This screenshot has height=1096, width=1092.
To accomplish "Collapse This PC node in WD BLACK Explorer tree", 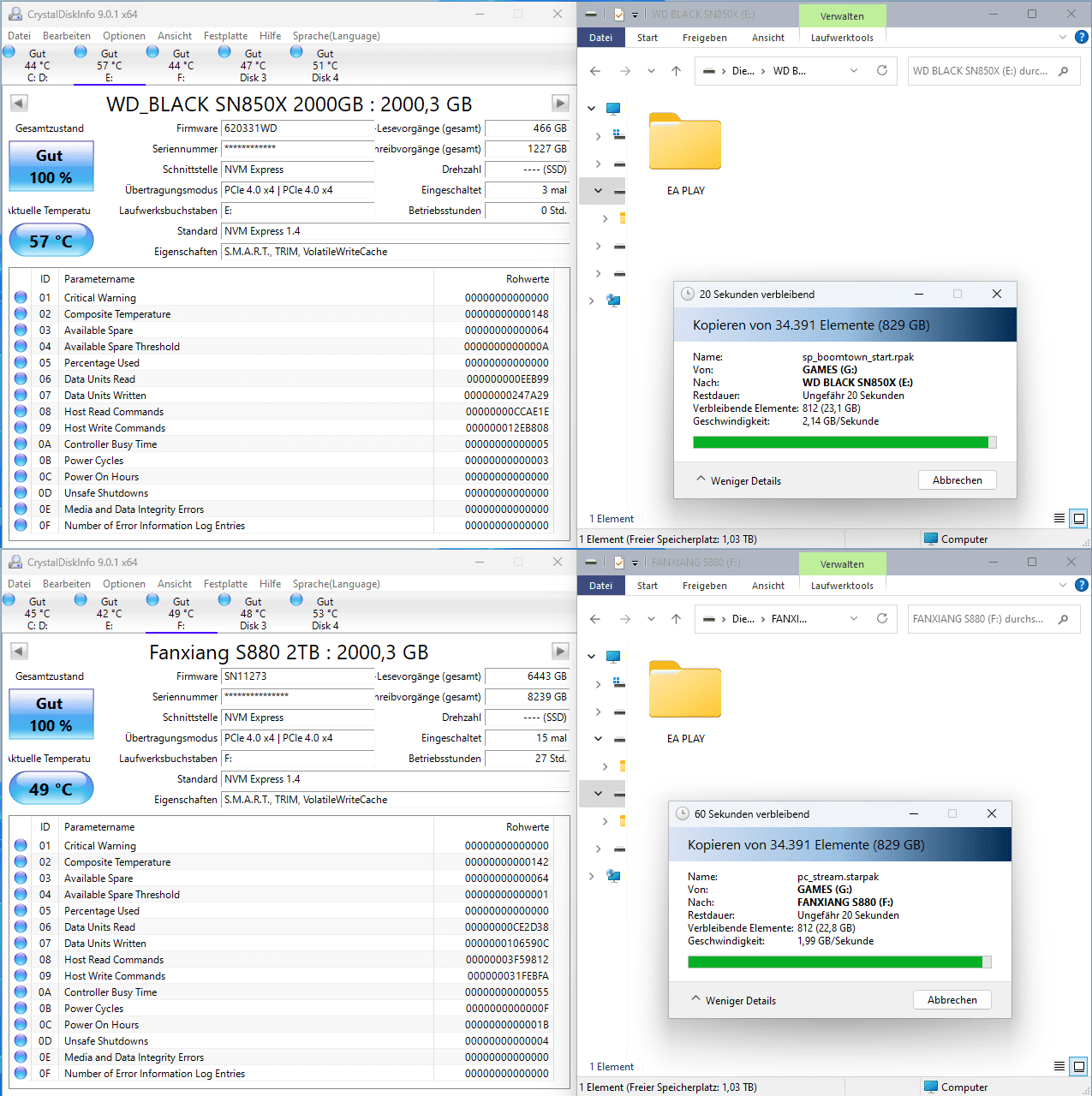I will click(x=591, y=109).
